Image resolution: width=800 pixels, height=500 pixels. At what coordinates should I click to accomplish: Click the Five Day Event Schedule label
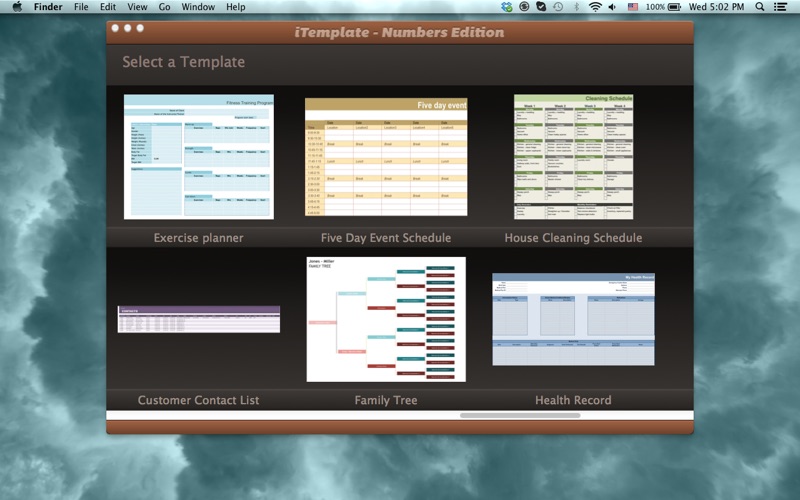point(386,238)
